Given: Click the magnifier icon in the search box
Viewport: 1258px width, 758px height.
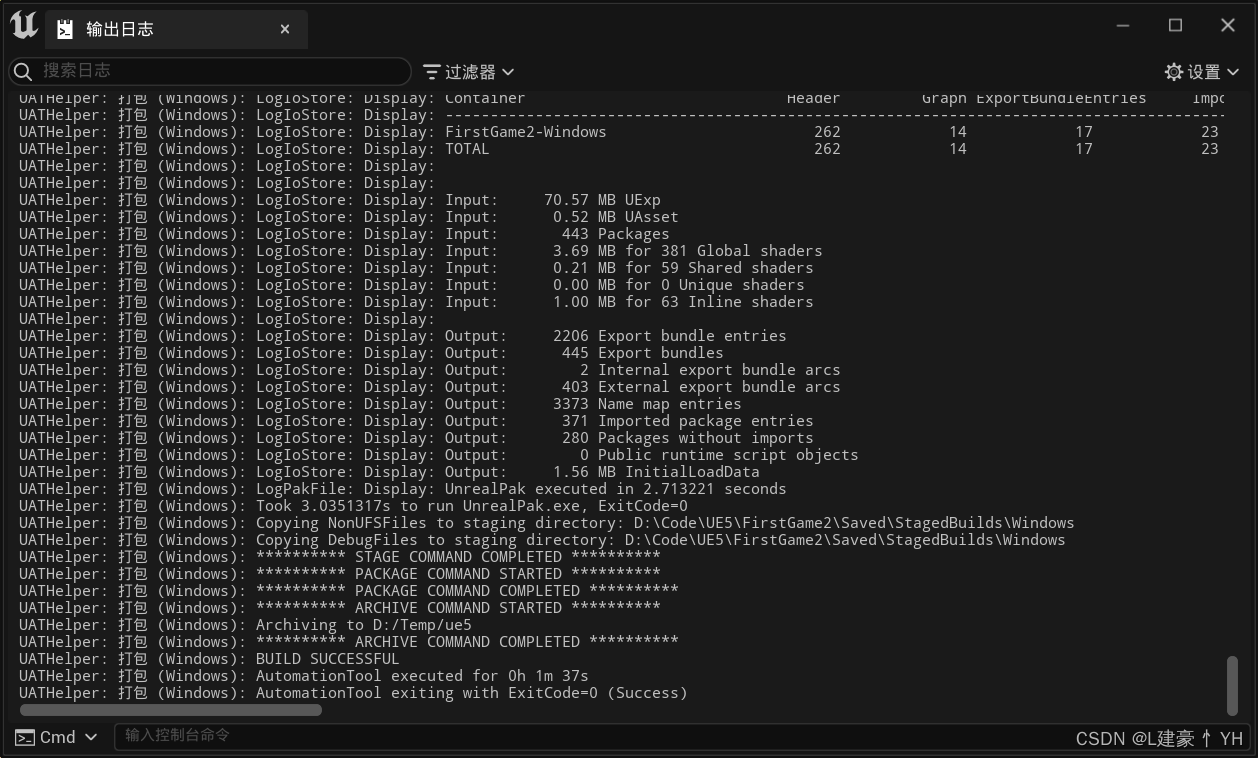Looking at the screenshot, I should click(x=24, y=71).
